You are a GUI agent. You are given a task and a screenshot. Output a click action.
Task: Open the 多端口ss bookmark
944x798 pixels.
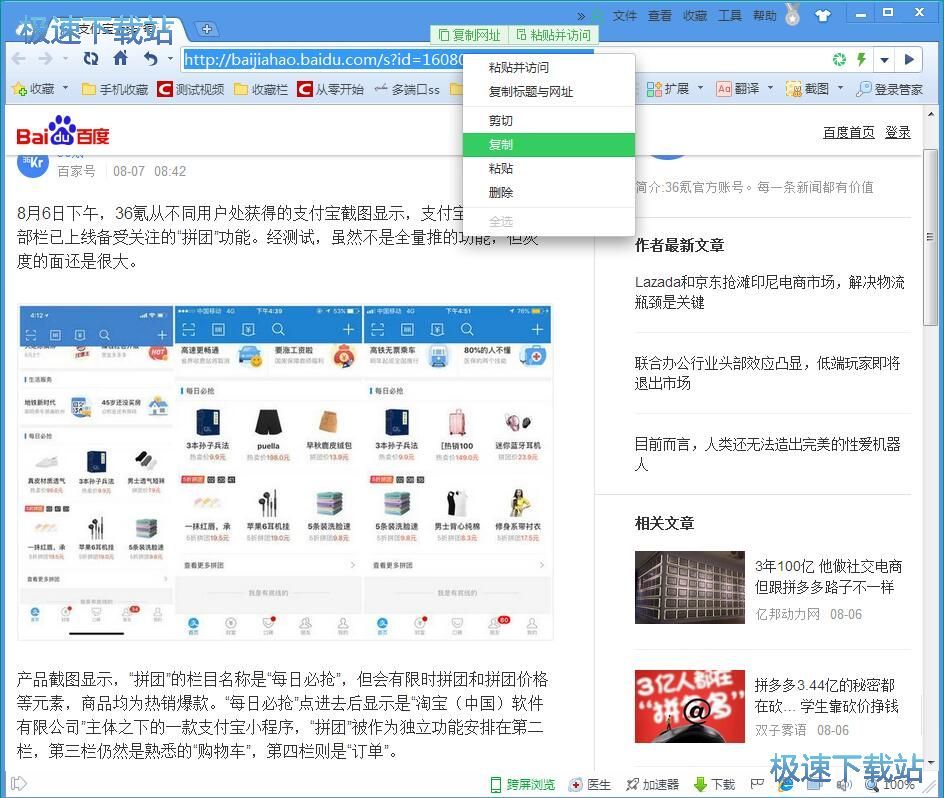click(x=406, y=89)
